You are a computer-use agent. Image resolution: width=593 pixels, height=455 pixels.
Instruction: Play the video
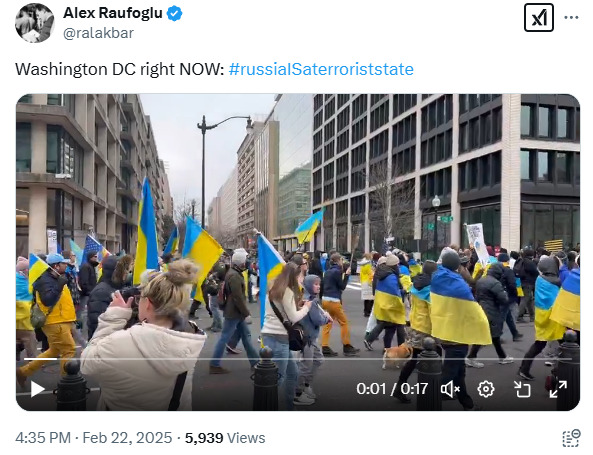click(37, 389)
